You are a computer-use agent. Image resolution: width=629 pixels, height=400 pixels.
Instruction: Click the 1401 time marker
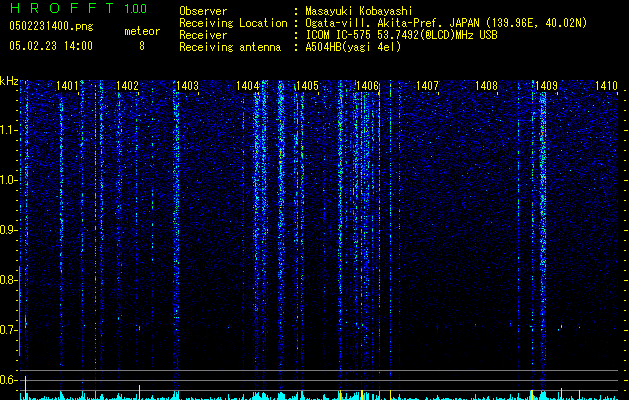click(x=67, y=86)
